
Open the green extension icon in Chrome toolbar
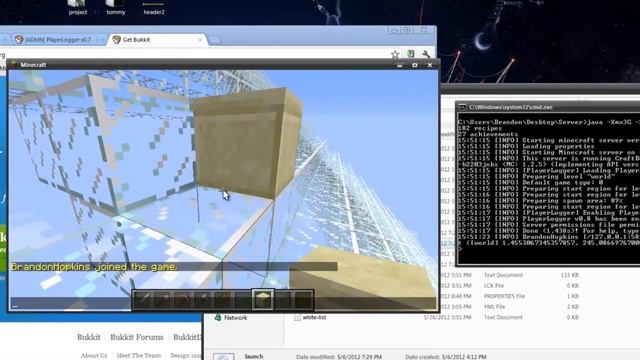[411, 54]
